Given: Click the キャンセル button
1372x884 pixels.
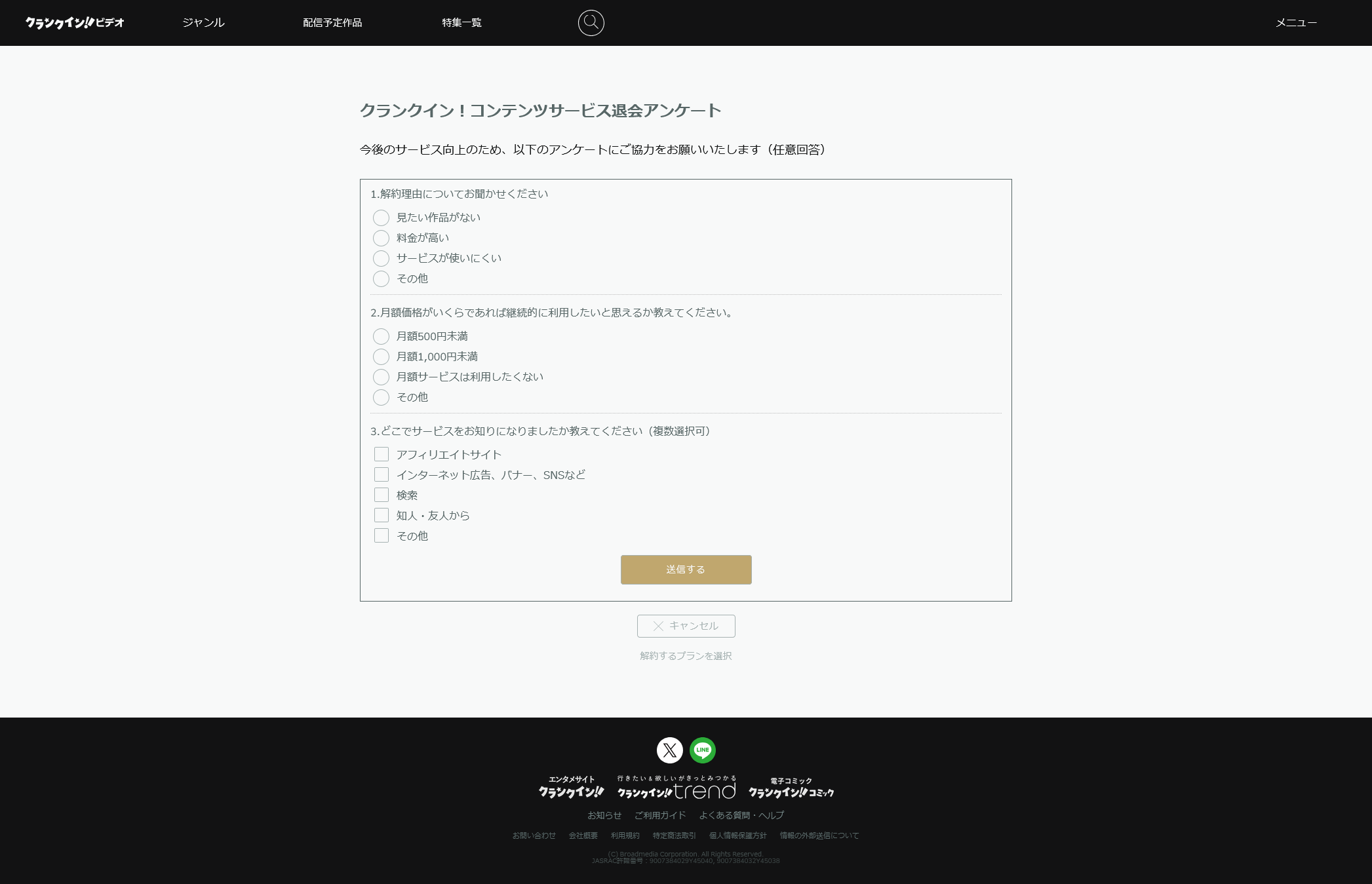Looking at the screenshot, I should coord(686,626).
